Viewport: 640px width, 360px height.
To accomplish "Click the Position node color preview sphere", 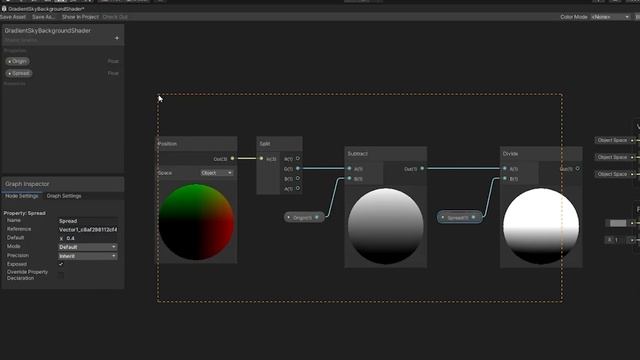I will [x=196, y=222].
